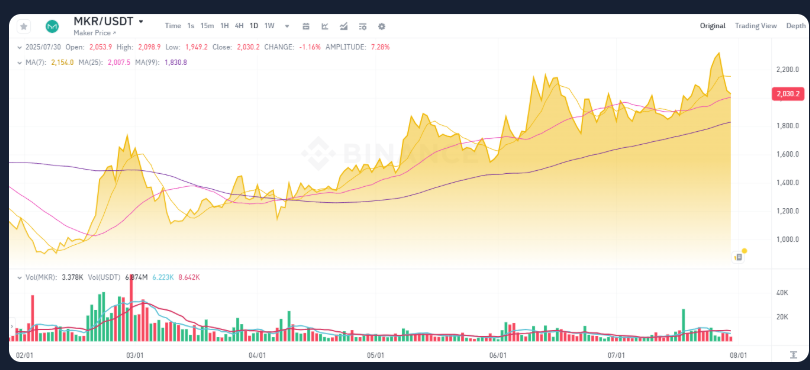Screen dimensions: 810x370
Task: Click the red 2,030.2 current price tag
Action: click(x=788, y=94)
